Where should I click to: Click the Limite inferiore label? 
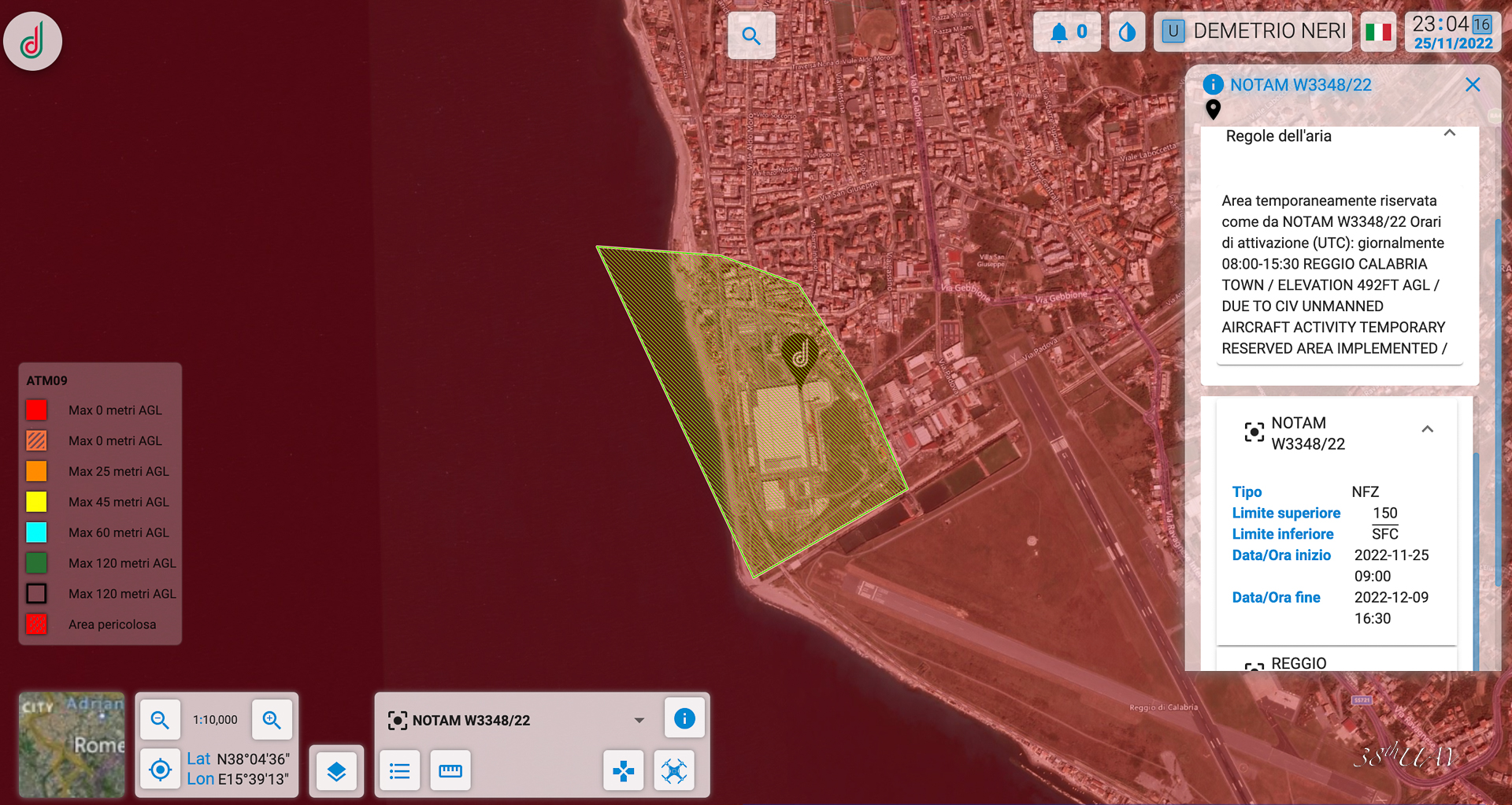pos(1283,534)
